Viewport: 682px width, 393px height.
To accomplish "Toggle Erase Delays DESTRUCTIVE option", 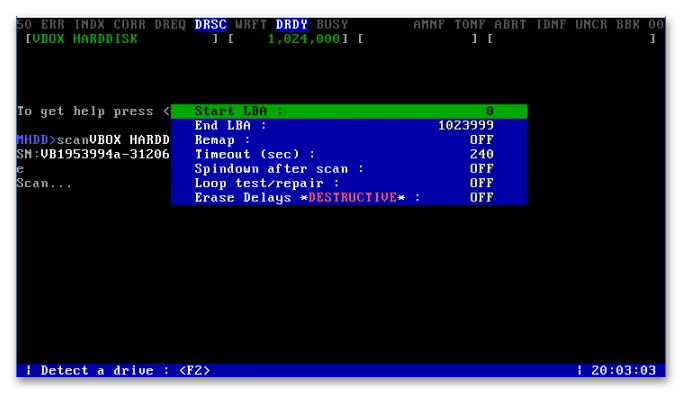I will 349,197.
